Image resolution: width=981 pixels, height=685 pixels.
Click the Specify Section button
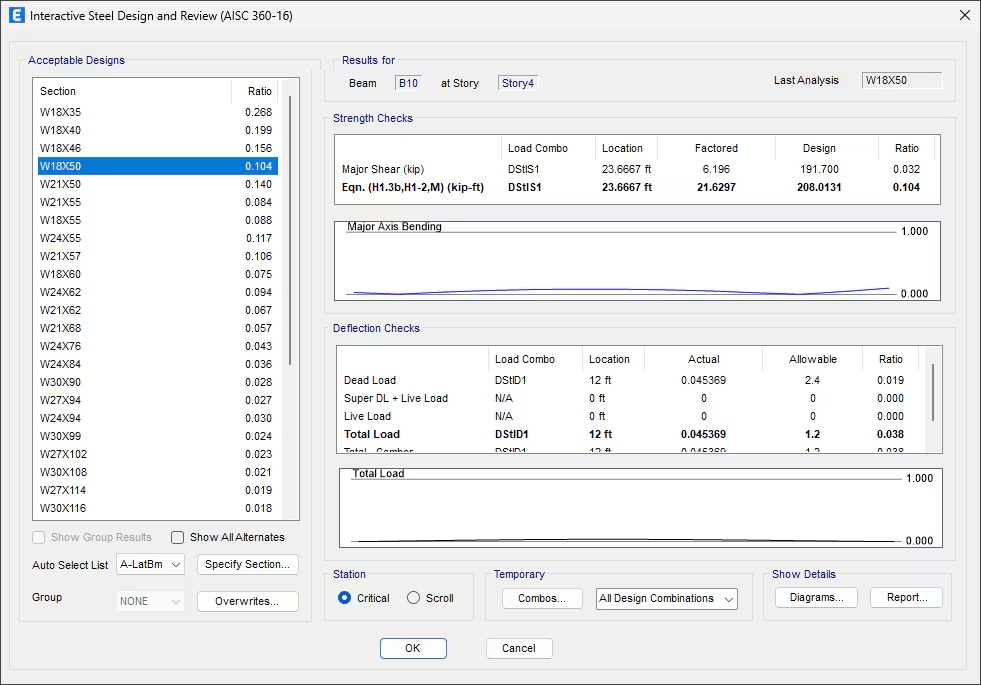click(247, 565)
